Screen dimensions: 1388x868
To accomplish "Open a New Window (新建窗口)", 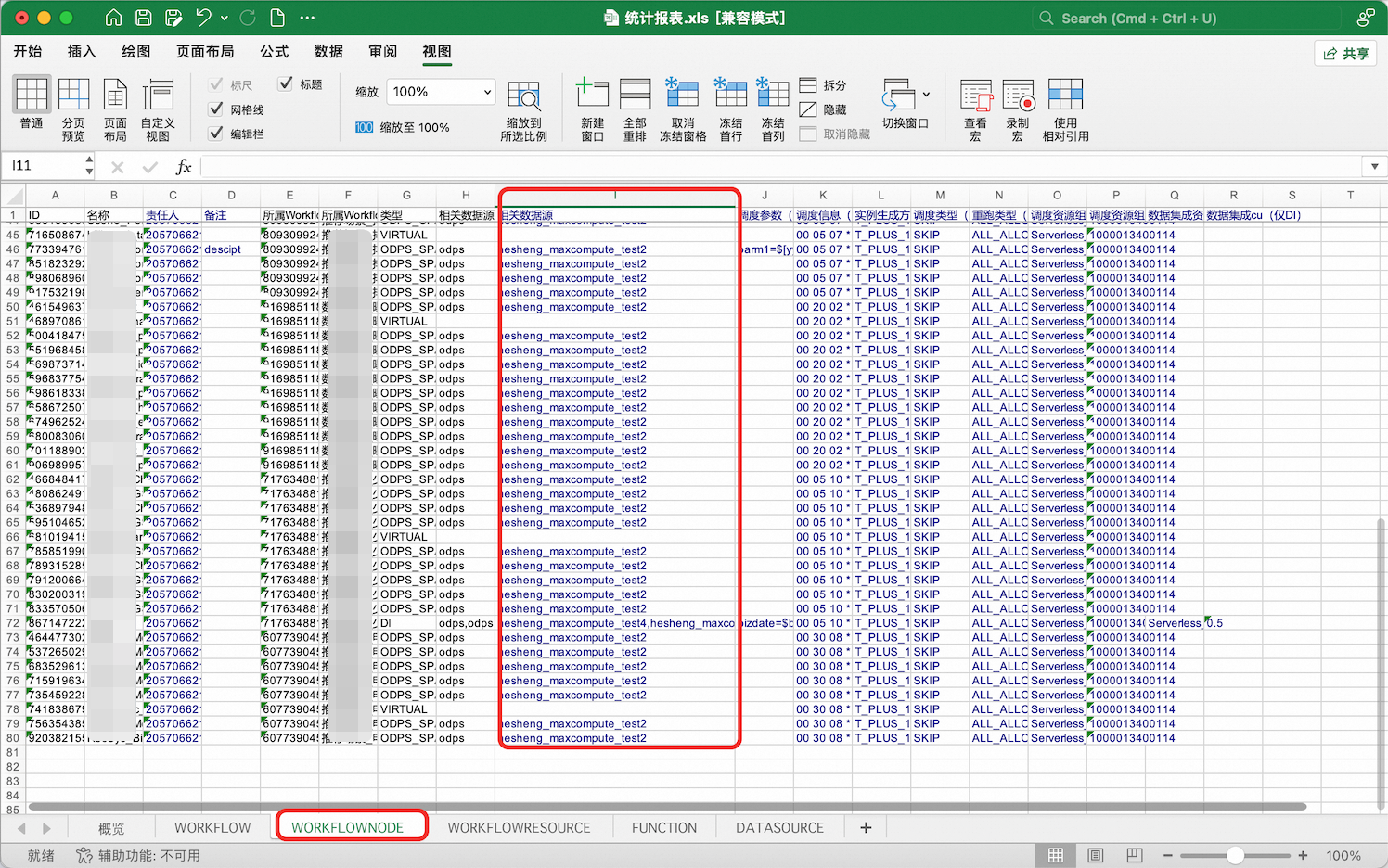I will 593,109.
